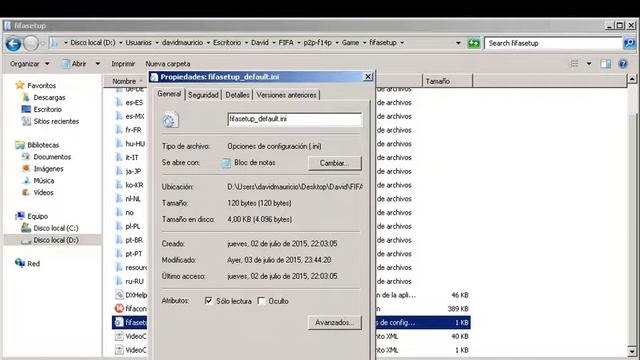Screen dimensions: 640x360
Task: Open Descargas in Favoritos
Action: [49, 98]
